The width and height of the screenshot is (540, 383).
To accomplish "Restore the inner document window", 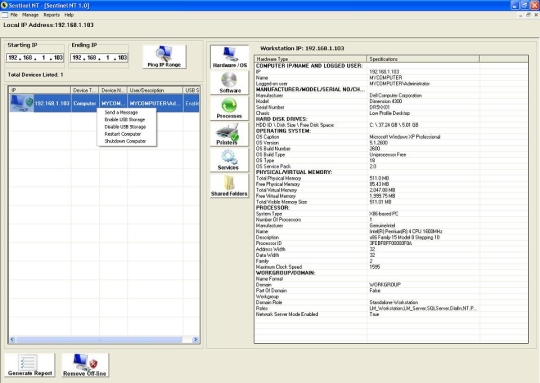I will pyautogui.click(x=528, y=15).
